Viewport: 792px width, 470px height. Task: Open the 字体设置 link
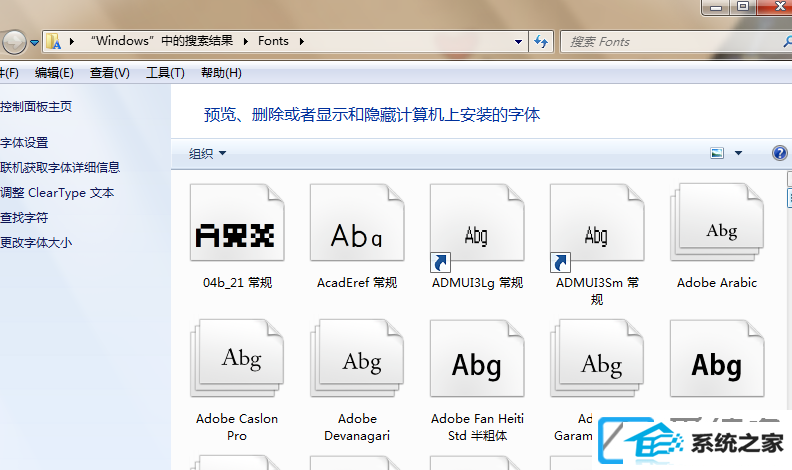pos(24,143)
